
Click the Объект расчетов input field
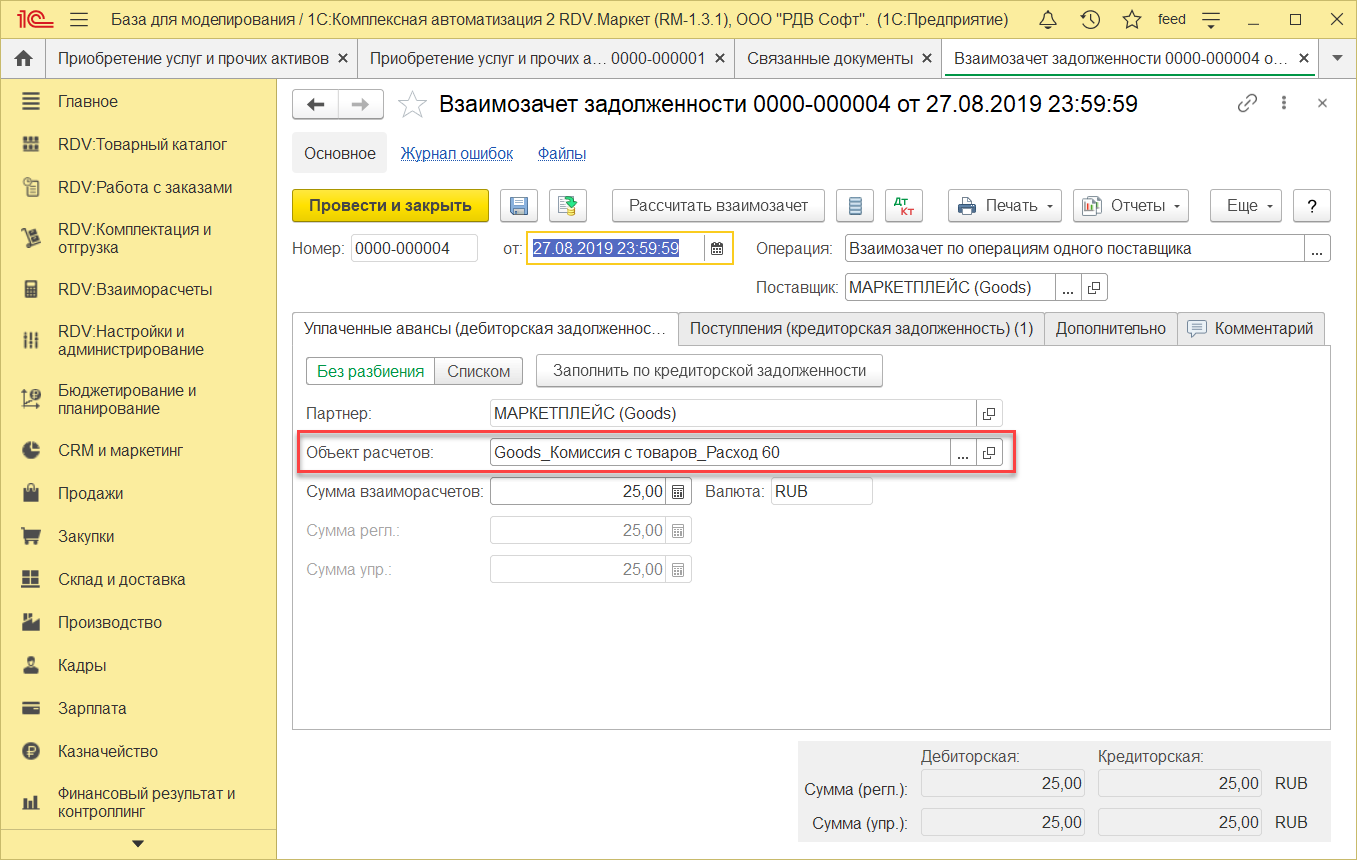[719, 453]
